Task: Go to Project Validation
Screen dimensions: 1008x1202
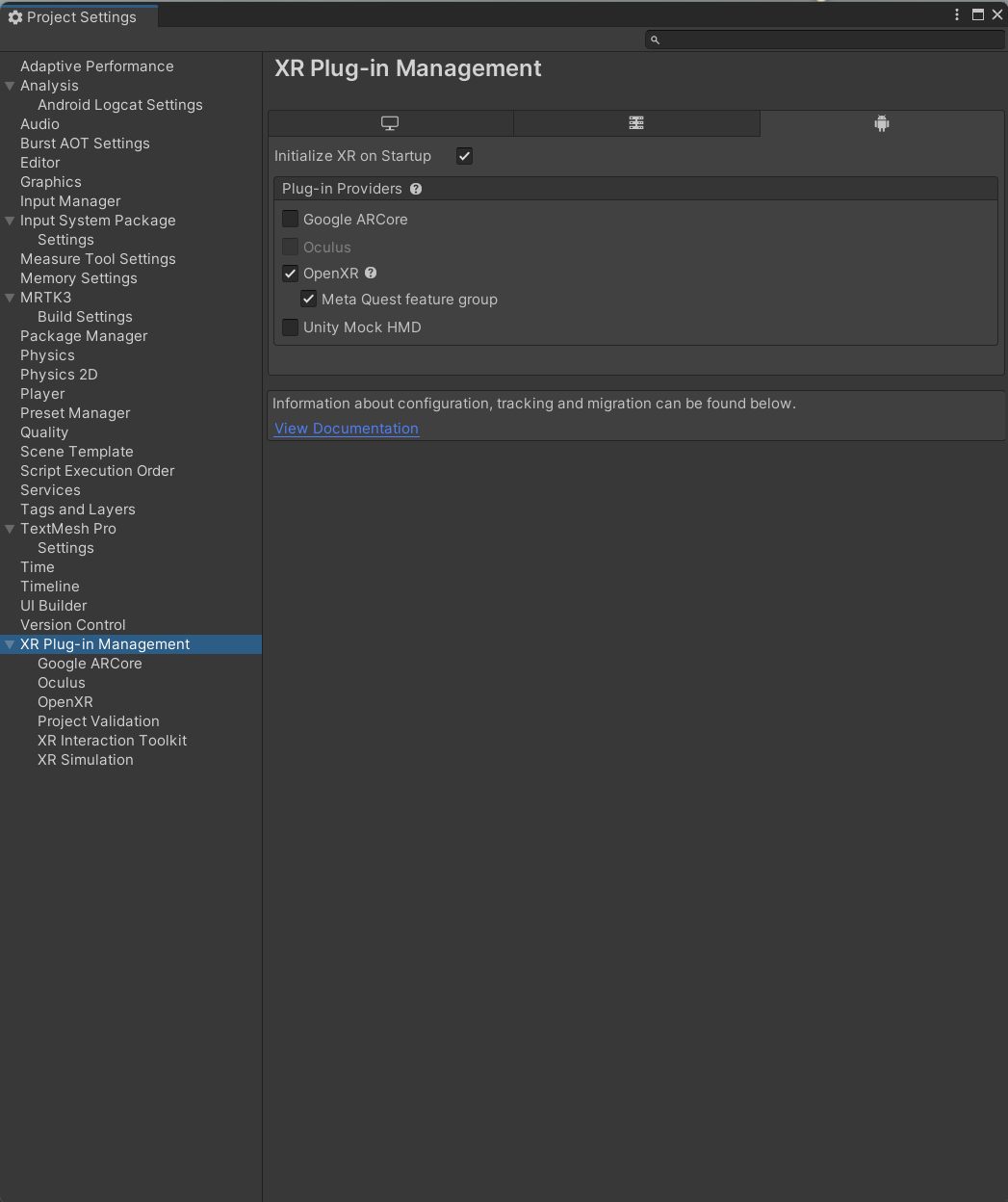Action: (98, 721)
